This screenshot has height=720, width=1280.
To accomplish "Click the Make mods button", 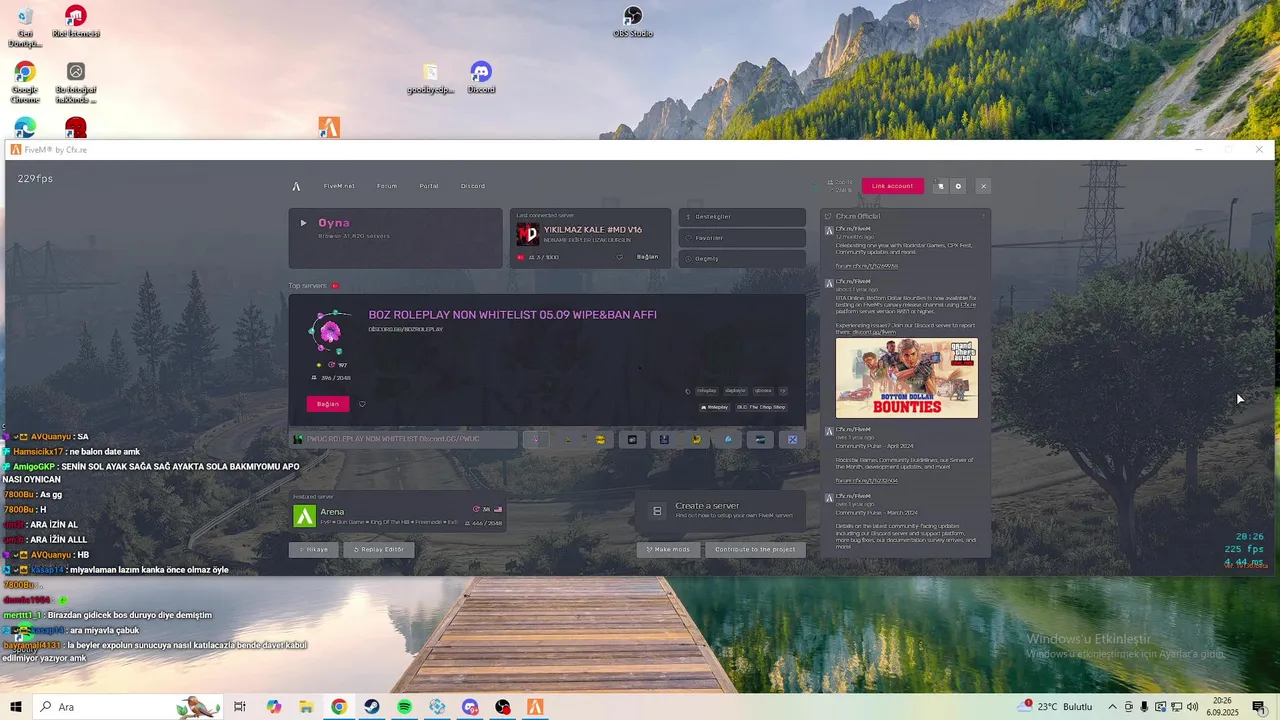I will [x=667, y=549].
